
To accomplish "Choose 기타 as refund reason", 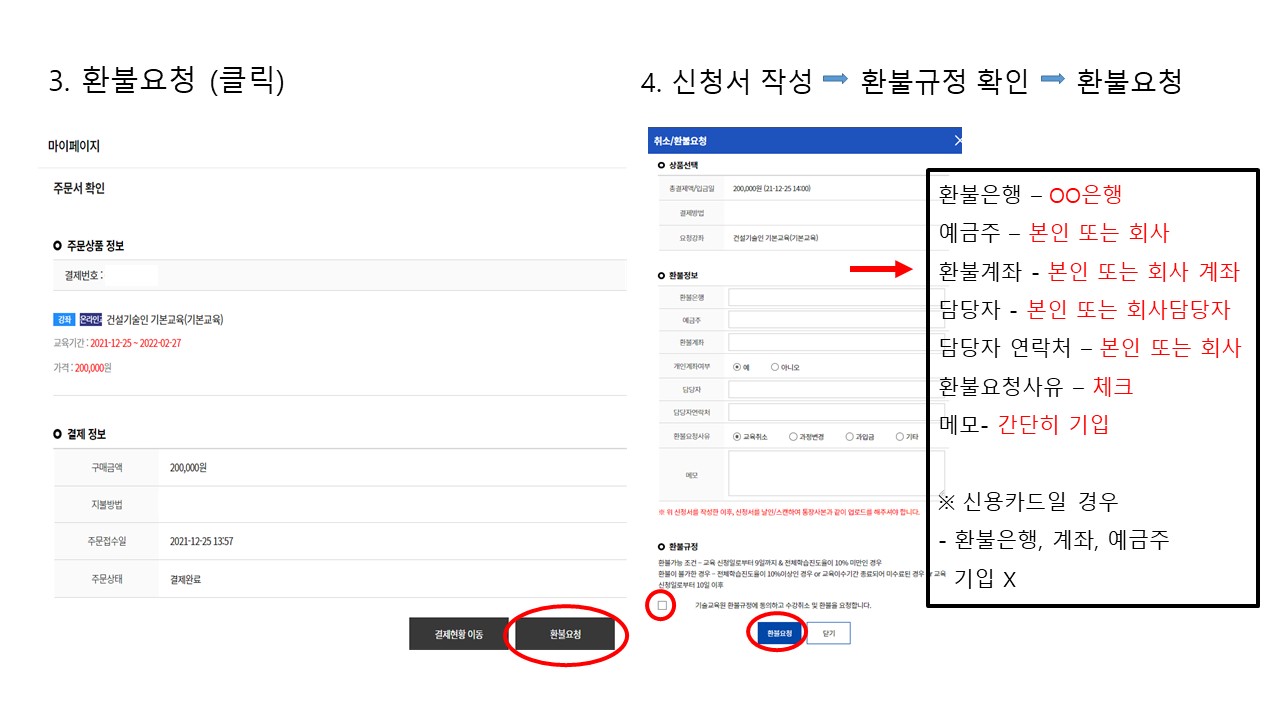I will (x=900, y=436).
